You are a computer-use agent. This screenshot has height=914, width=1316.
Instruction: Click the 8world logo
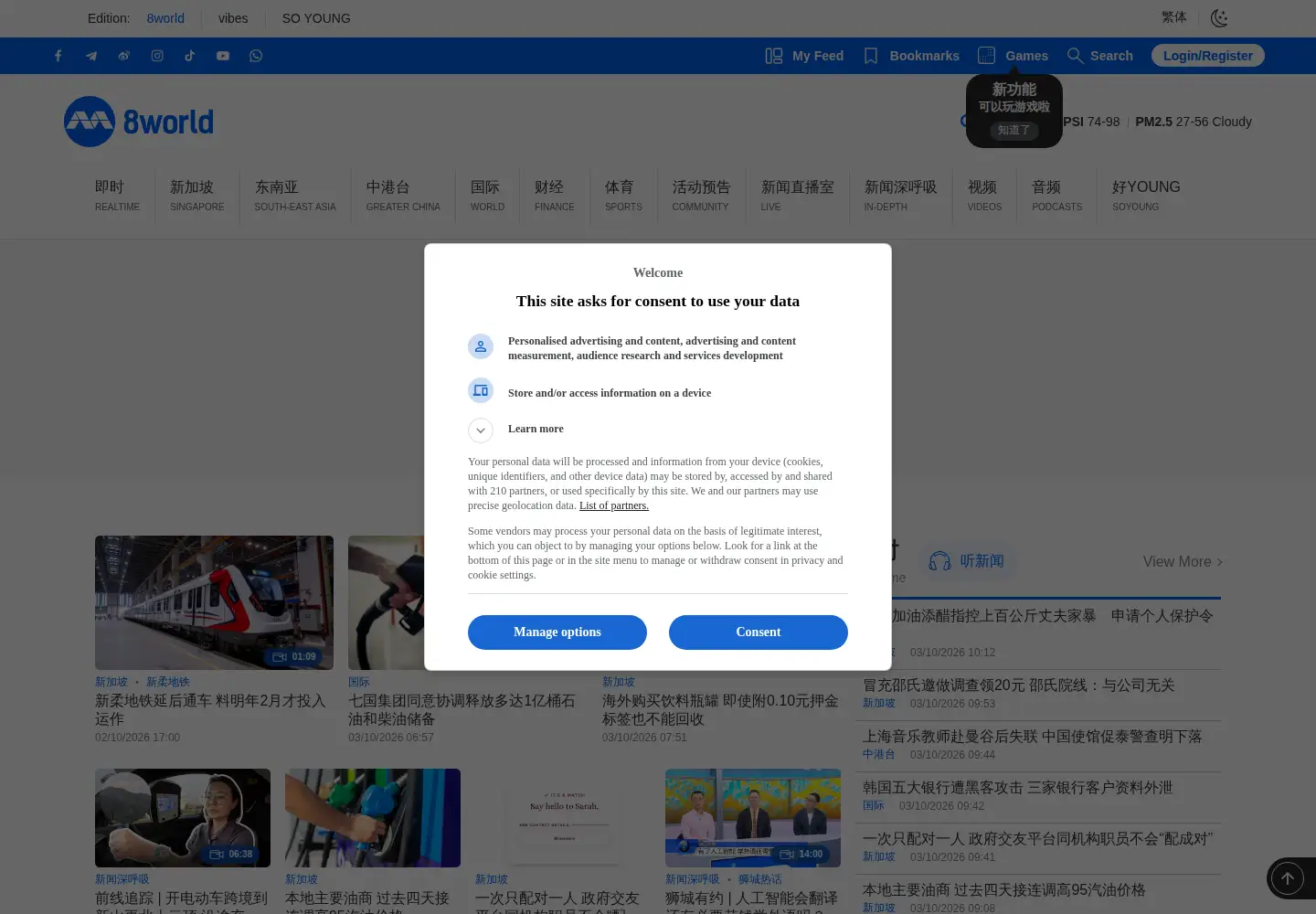tap(139, 122)
